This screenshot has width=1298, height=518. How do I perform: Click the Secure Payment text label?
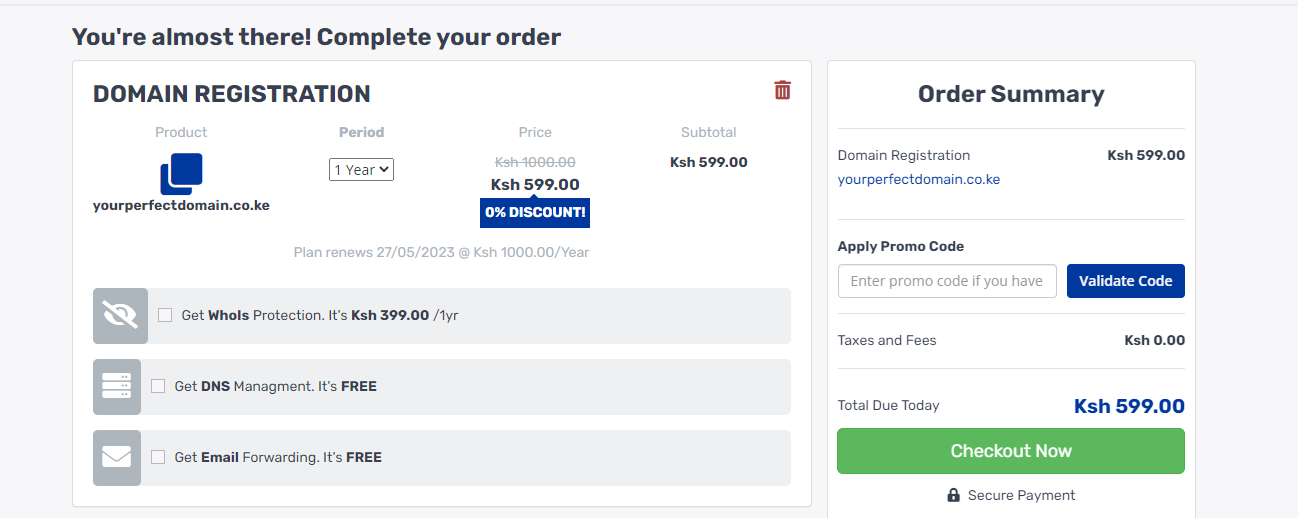[1021, 495]
